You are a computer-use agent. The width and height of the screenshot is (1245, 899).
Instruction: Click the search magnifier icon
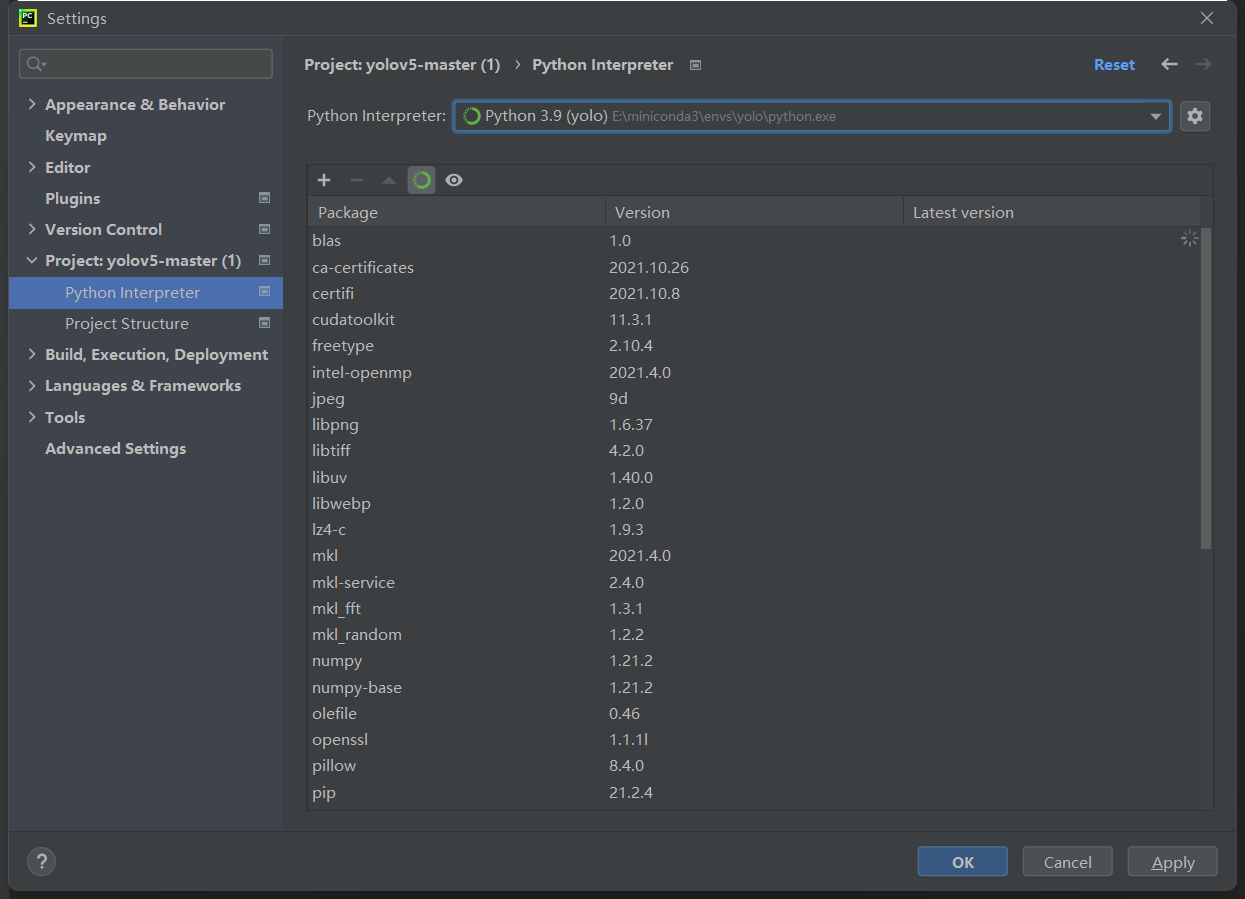36,64
